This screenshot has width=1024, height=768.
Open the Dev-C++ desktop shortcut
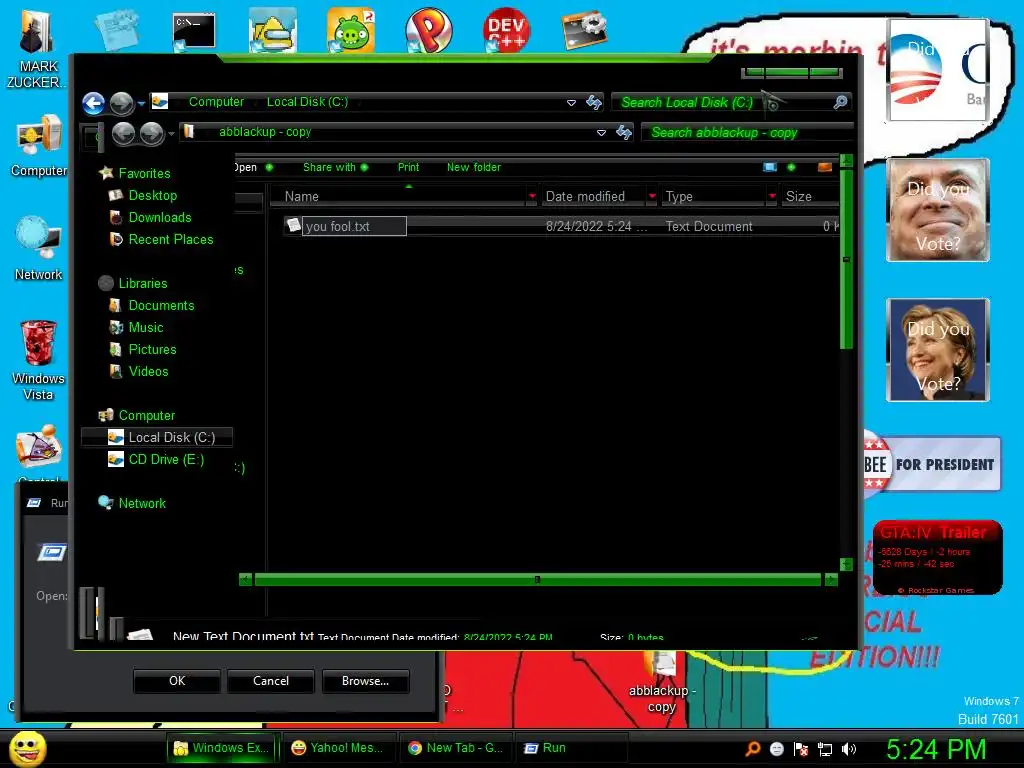pos(507,29)
